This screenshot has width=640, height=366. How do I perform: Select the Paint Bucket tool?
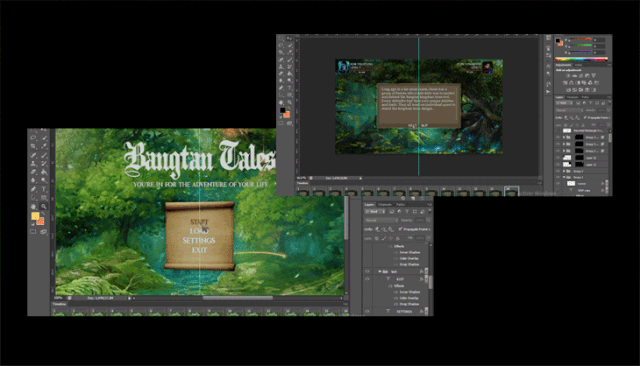pos(44,171)
